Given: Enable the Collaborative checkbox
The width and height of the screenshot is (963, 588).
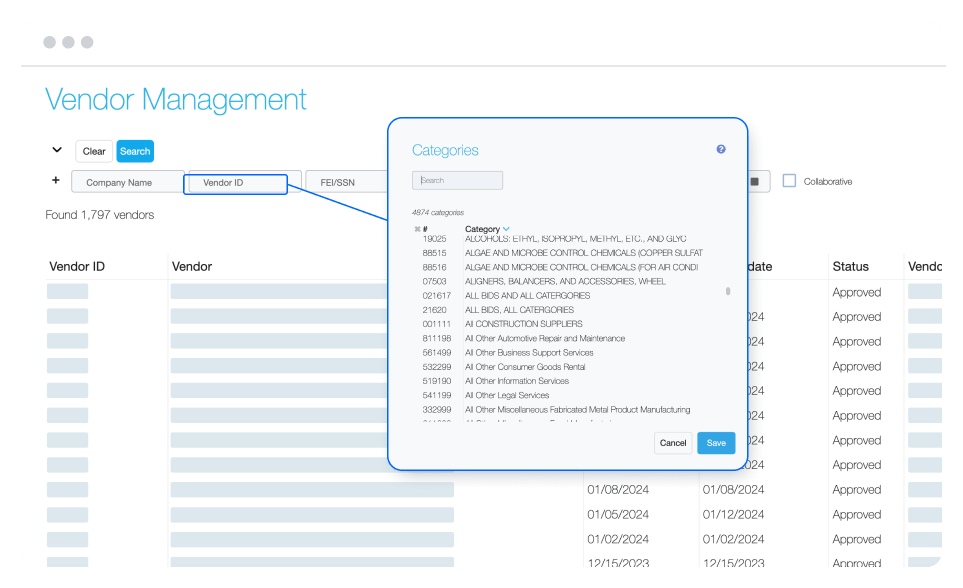Looking at the screenshot, I should click(x=790, y=181).
